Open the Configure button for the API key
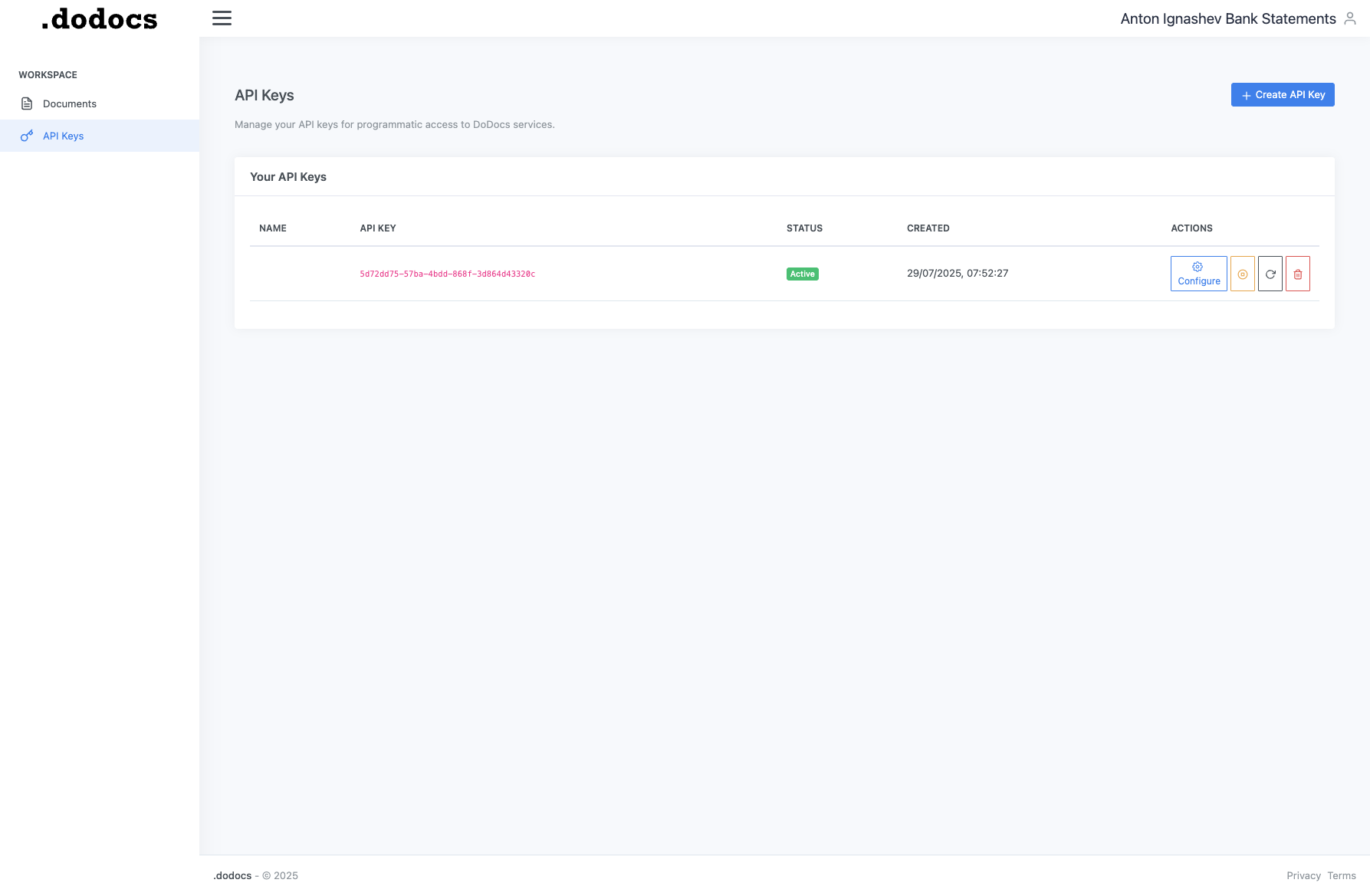 [x=1198, y=274]
